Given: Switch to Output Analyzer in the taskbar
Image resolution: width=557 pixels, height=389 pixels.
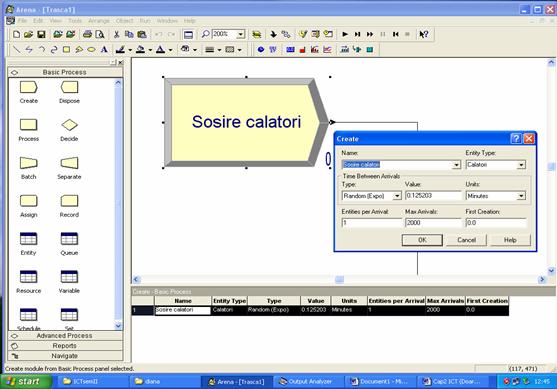Looking at the screenshot, I should click(308, 382).
